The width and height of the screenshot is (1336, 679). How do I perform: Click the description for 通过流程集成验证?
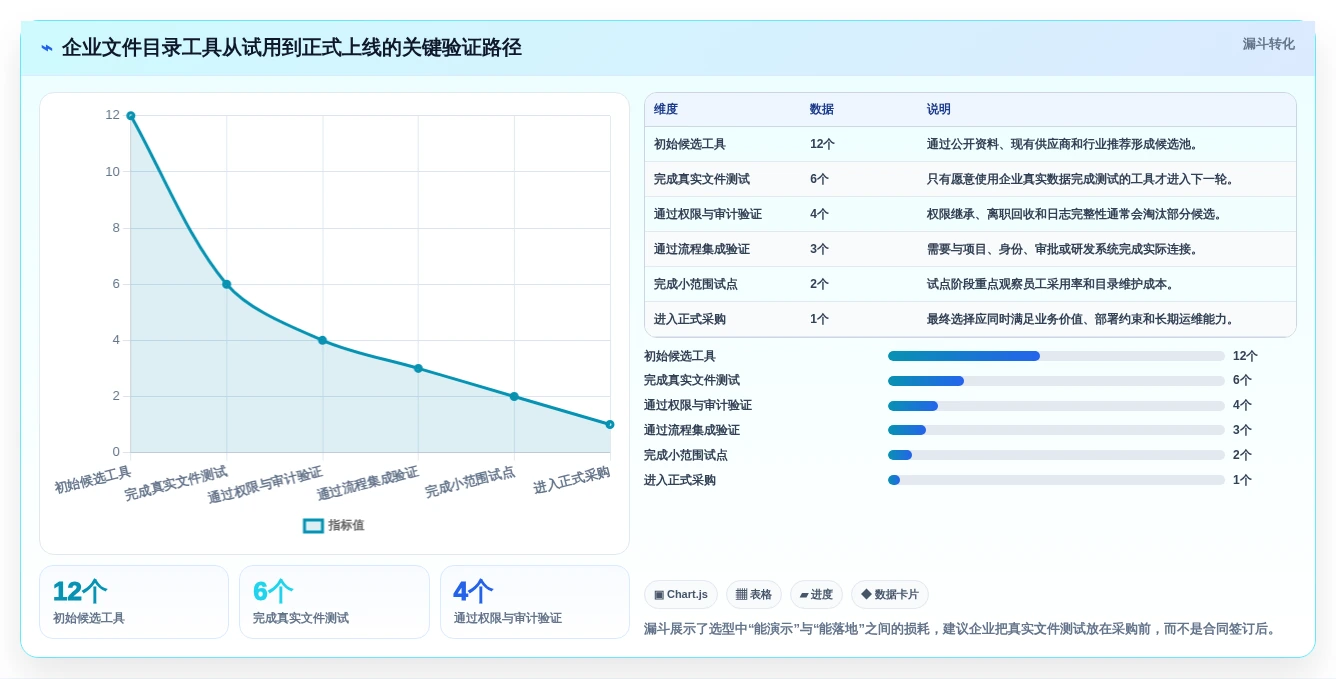coord(1063,249)
